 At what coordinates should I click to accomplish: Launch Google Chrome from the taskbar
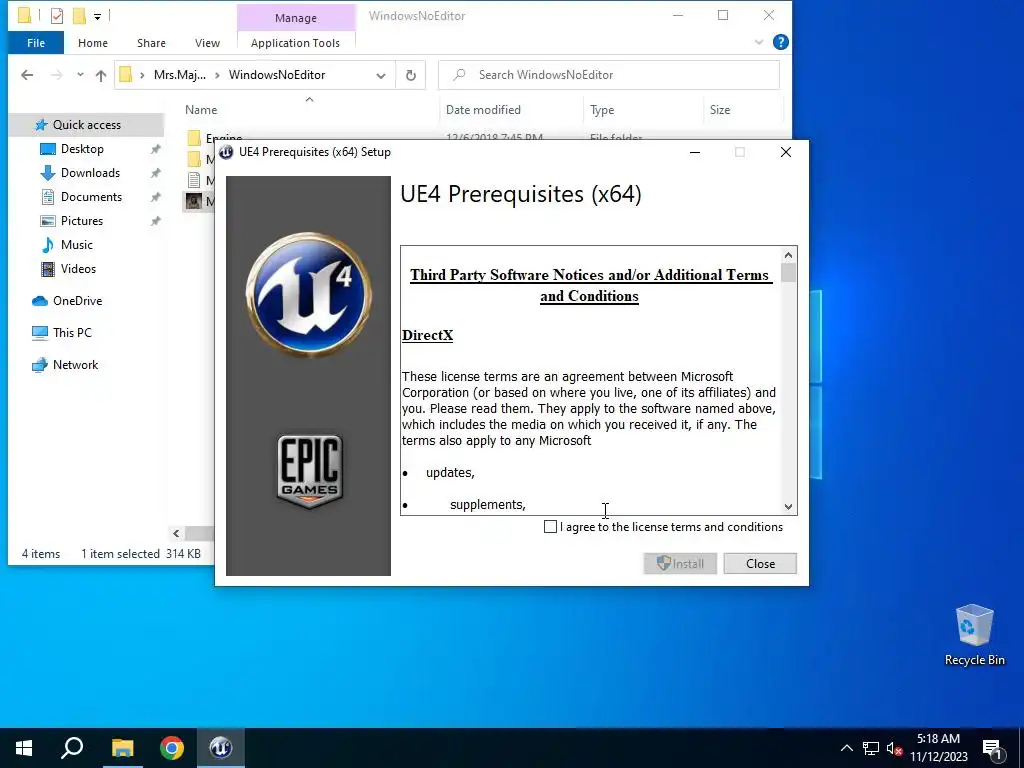(x=172, y=748)
